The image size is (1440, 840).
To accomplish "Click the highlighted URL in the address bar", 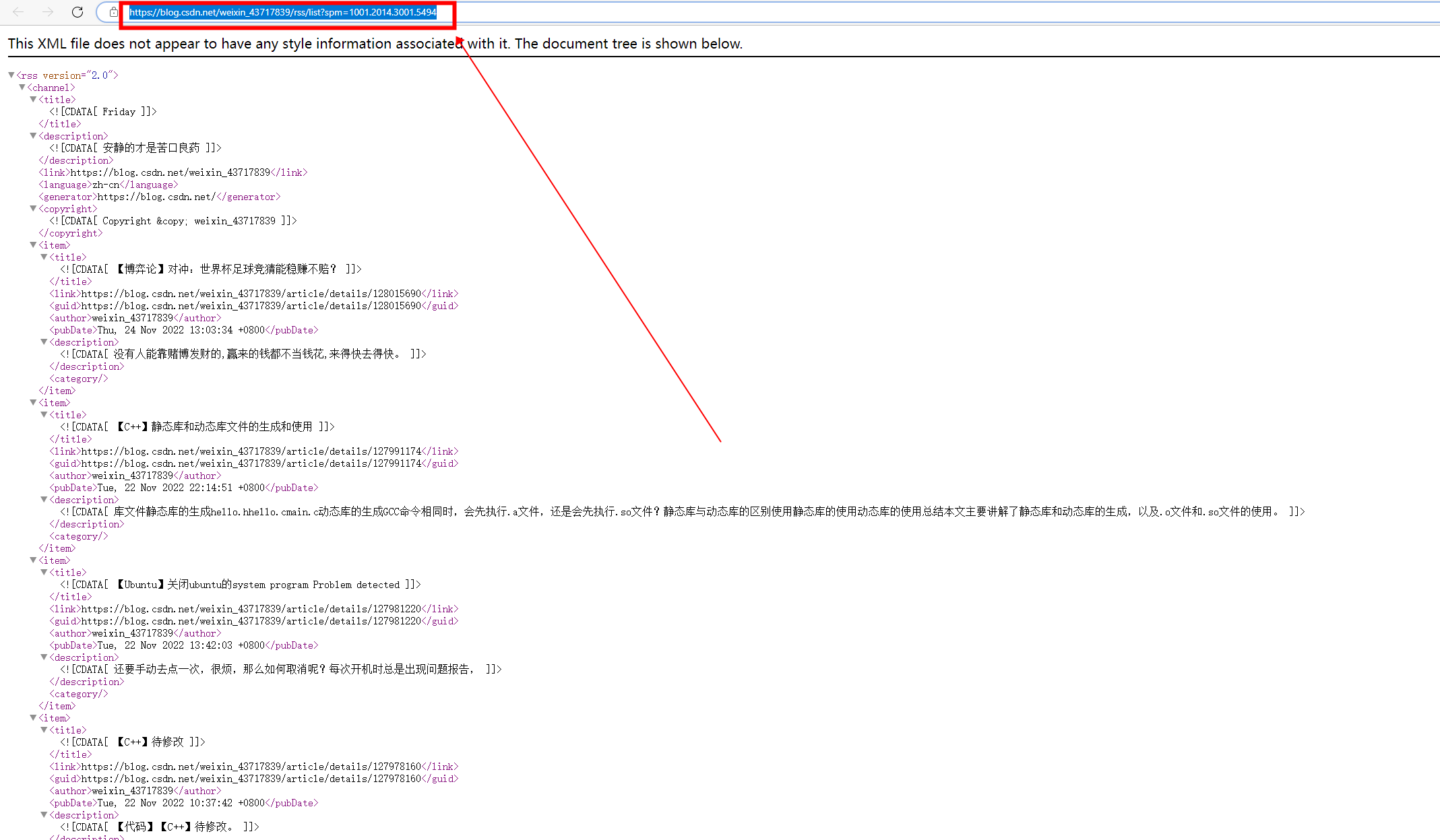I will coord(283,12).
